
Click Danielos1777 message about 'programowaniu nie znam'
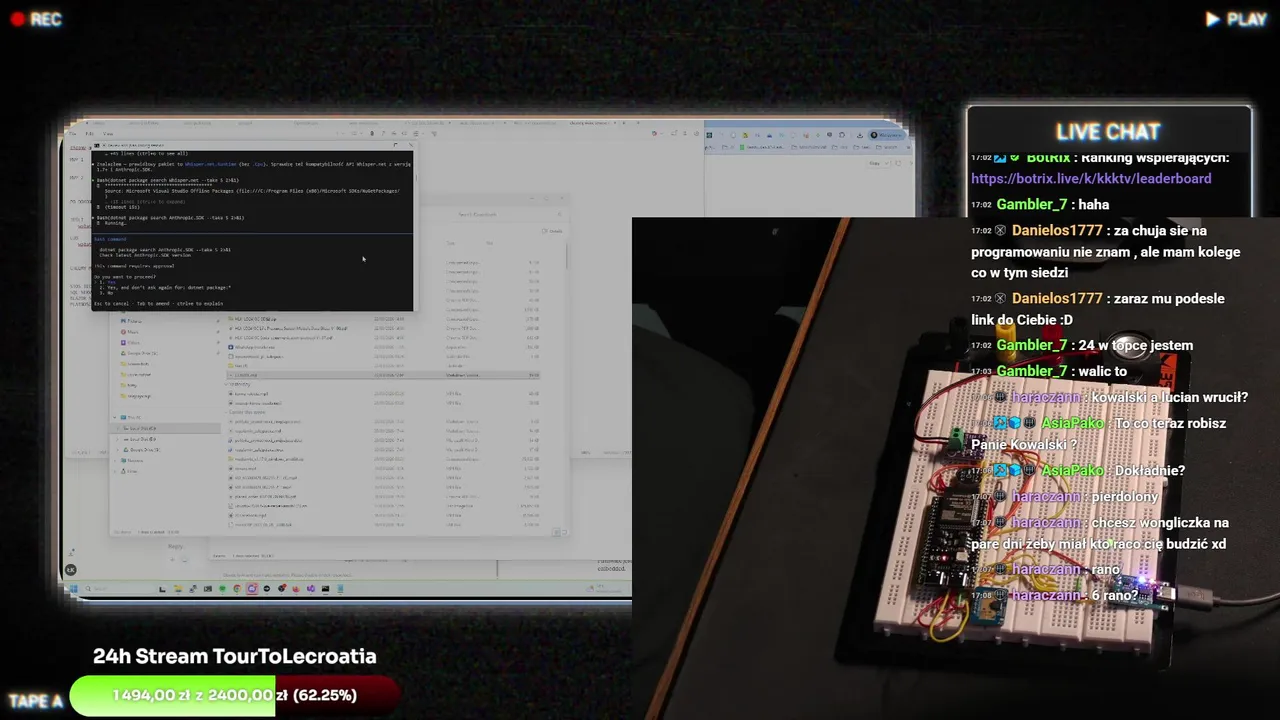[x=1105, y=251]
